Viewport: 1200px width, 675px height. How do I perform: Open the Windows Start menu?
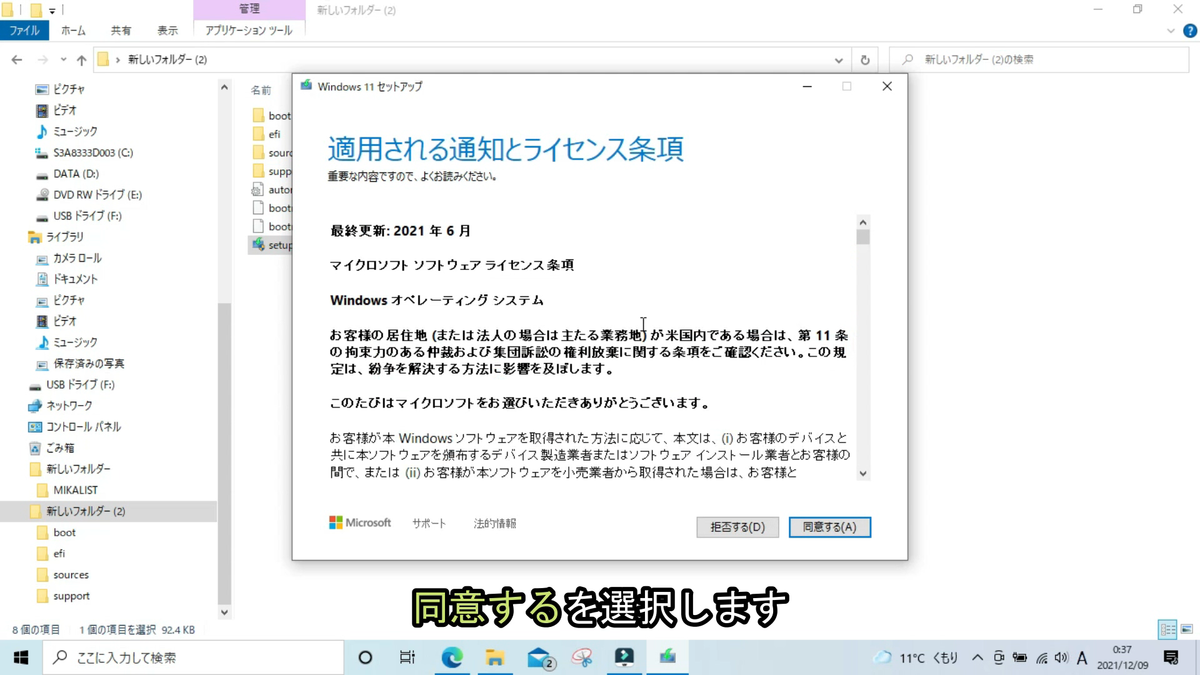20,657
